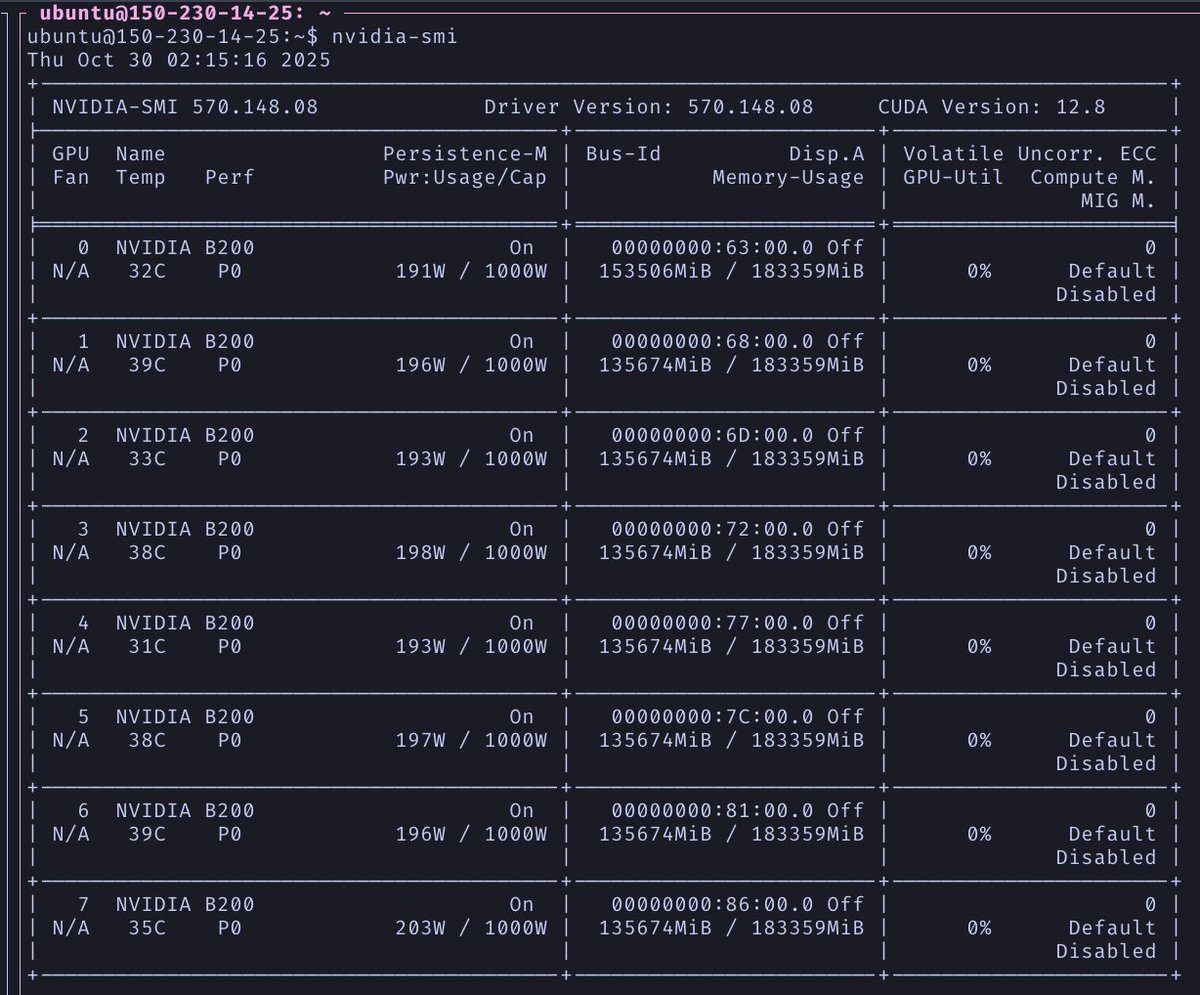
Task: Click GPU 6's "196W / 1000W" power reading
Action: point(471,834)
